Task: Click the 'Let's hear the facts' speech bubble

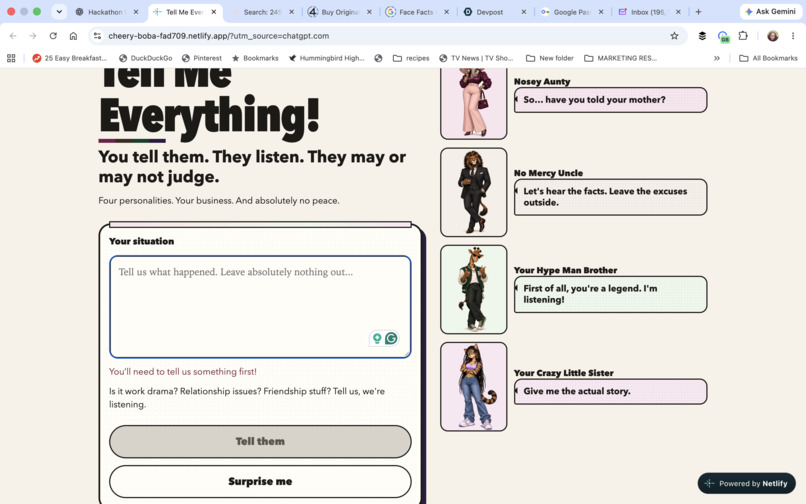Action: [x=610, y=197]
